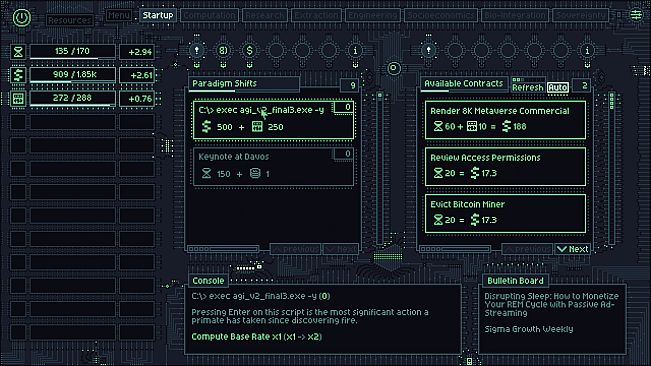
Task: Switch to the Engineering tab
Action: click(x=372, y=15)
